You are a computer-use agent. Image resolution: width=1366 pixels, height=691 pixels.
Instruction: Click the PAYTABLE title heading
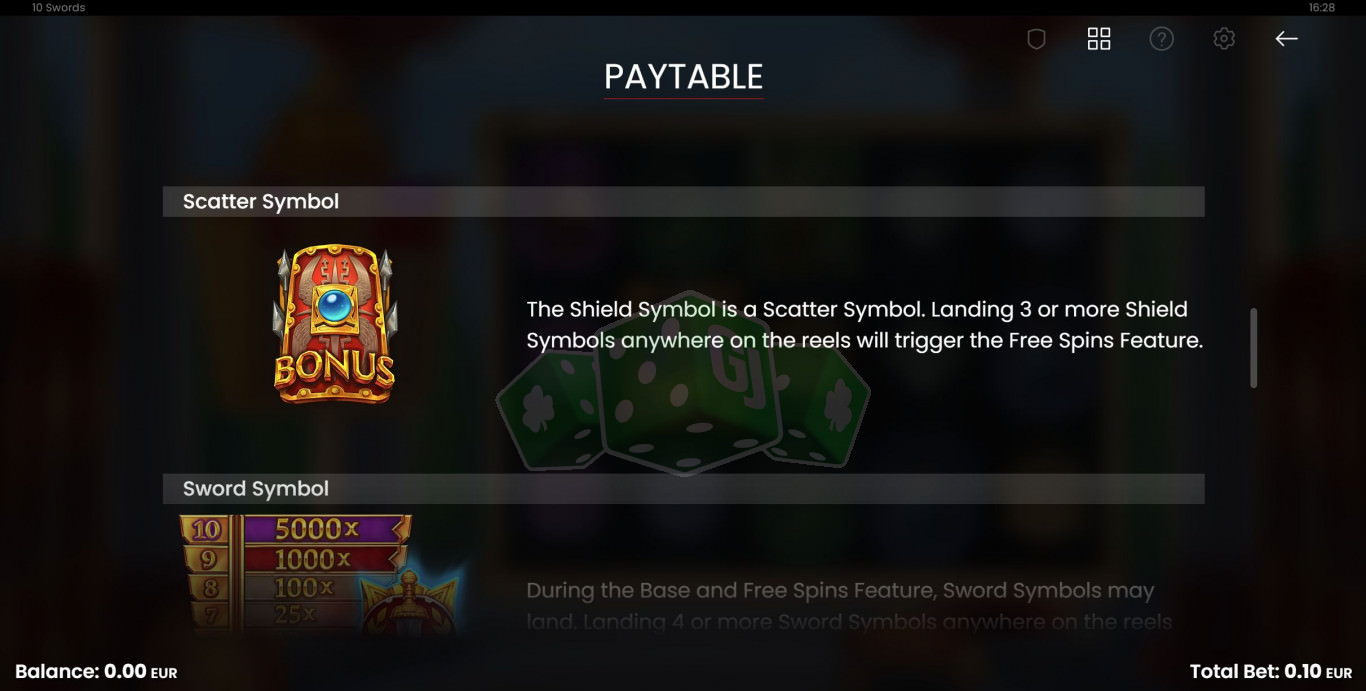[x=684, y=77]
